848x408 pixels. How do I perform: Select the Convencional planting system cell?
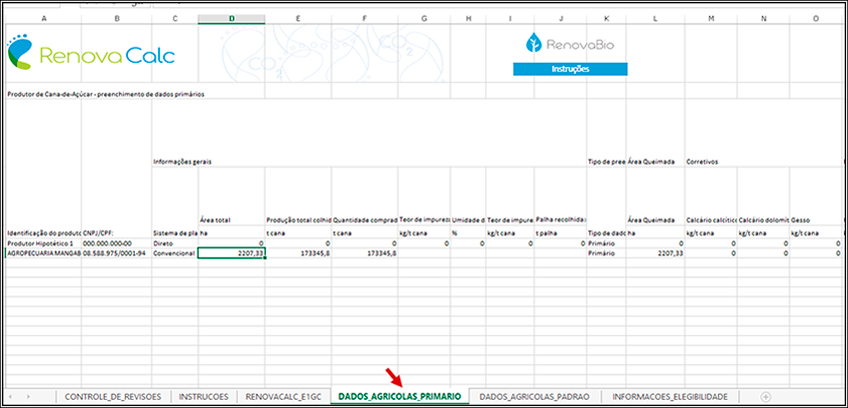click(x=175, y=254)
